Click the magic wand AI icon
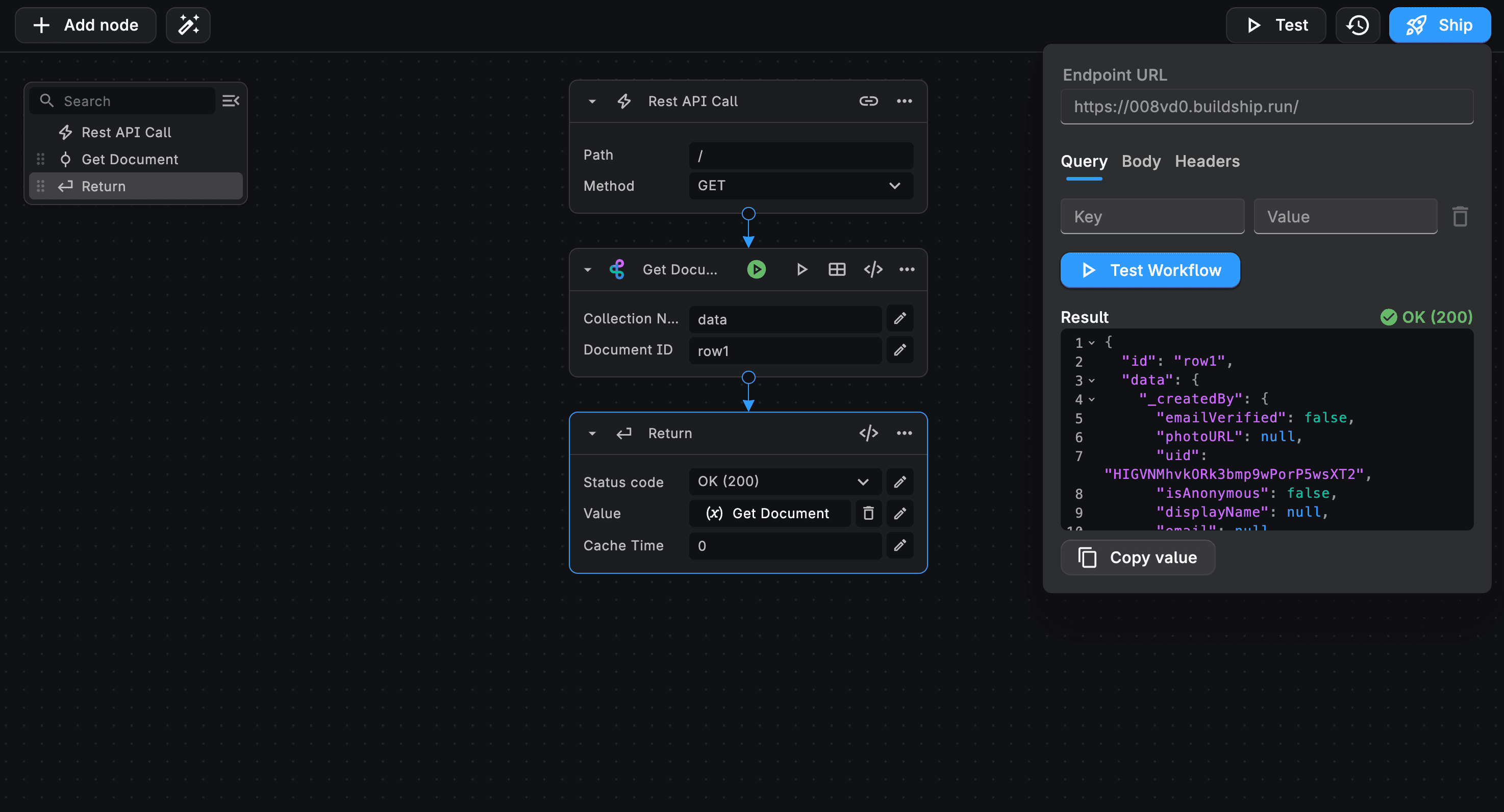1504x812 pixels. coord(188,25)
